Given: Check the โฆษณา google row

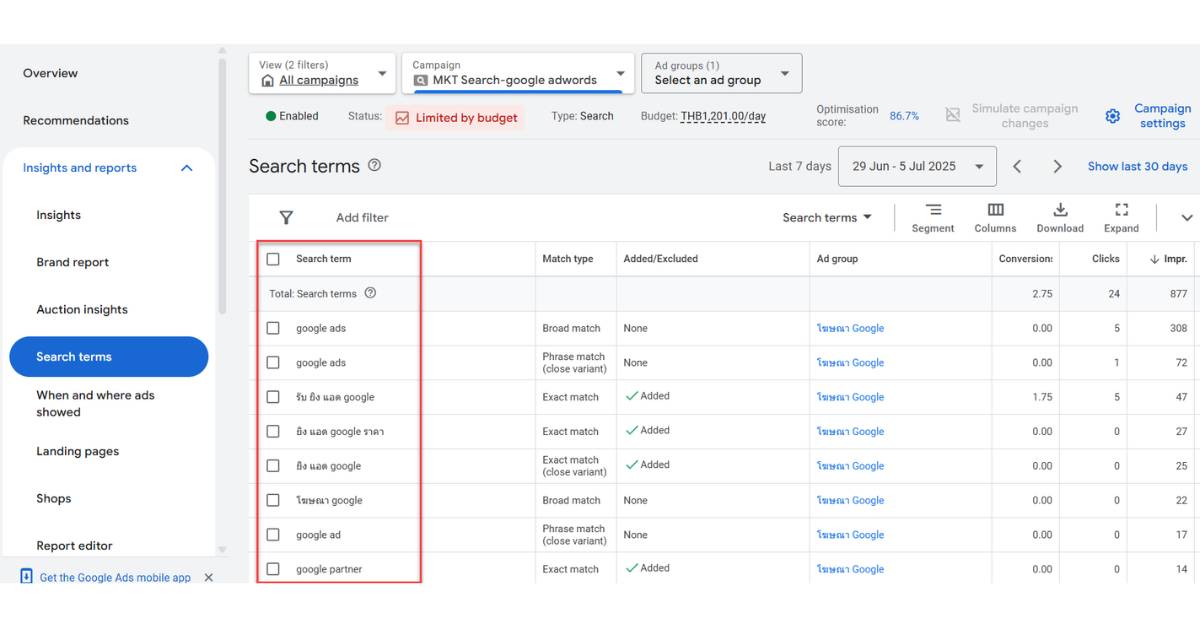Looking at the screenshot, I should pos(273,500).
